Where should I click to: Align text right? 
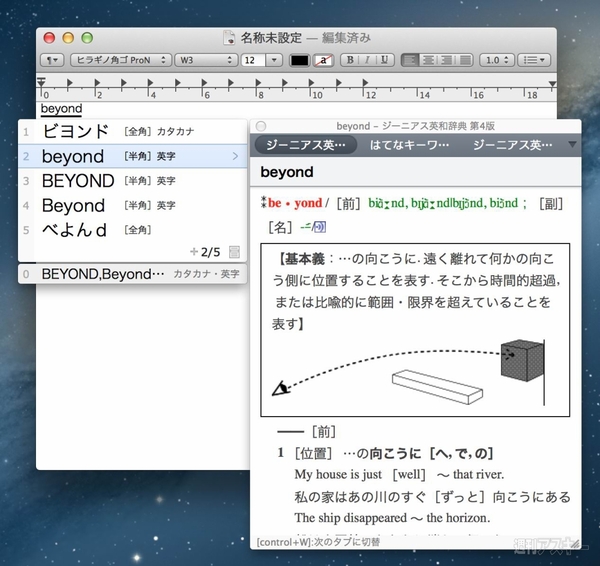(446, 60)
